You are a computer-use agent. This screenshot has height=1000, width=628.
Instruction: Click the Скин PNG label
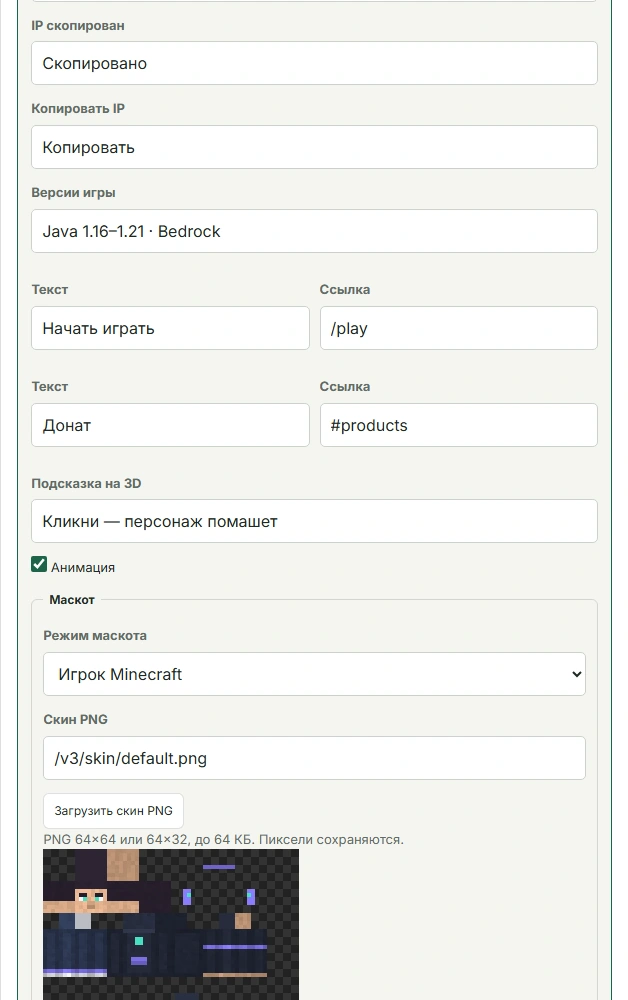point(75,719)
